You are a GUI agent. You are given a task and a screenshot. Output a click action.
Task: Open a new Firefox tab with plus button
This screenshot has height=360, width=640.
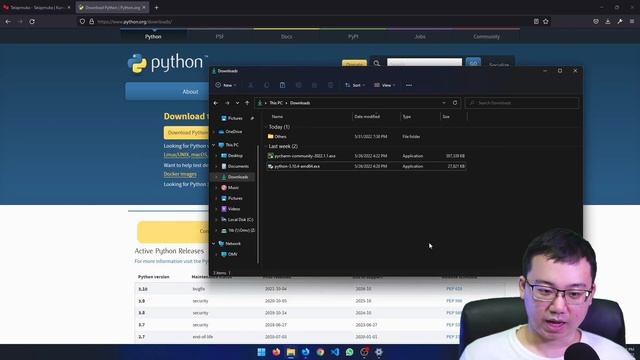156,7
